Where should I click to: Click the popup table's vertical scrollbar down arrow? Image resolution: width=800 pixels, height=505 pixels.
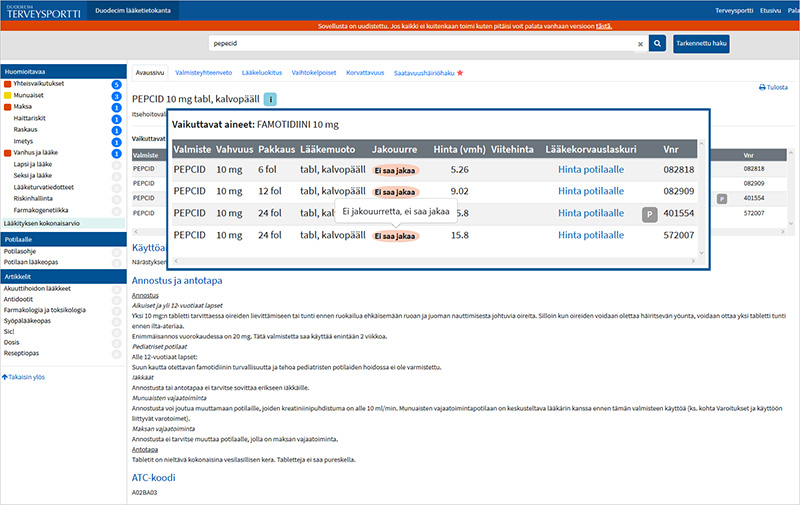pos(701,252)
